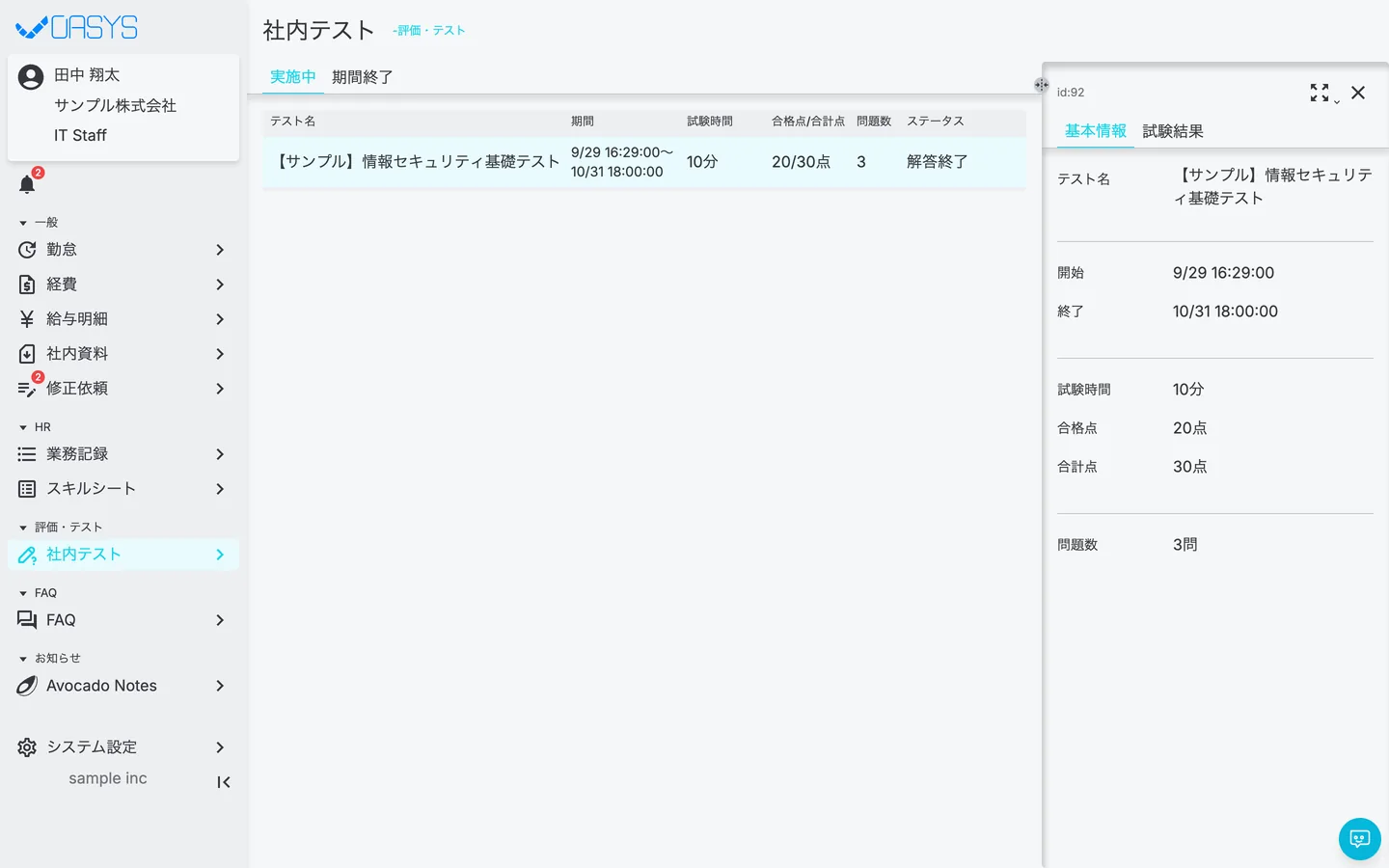
Task: Click the 評価・テスト breadcrumb link
Action: pos(429,31)
